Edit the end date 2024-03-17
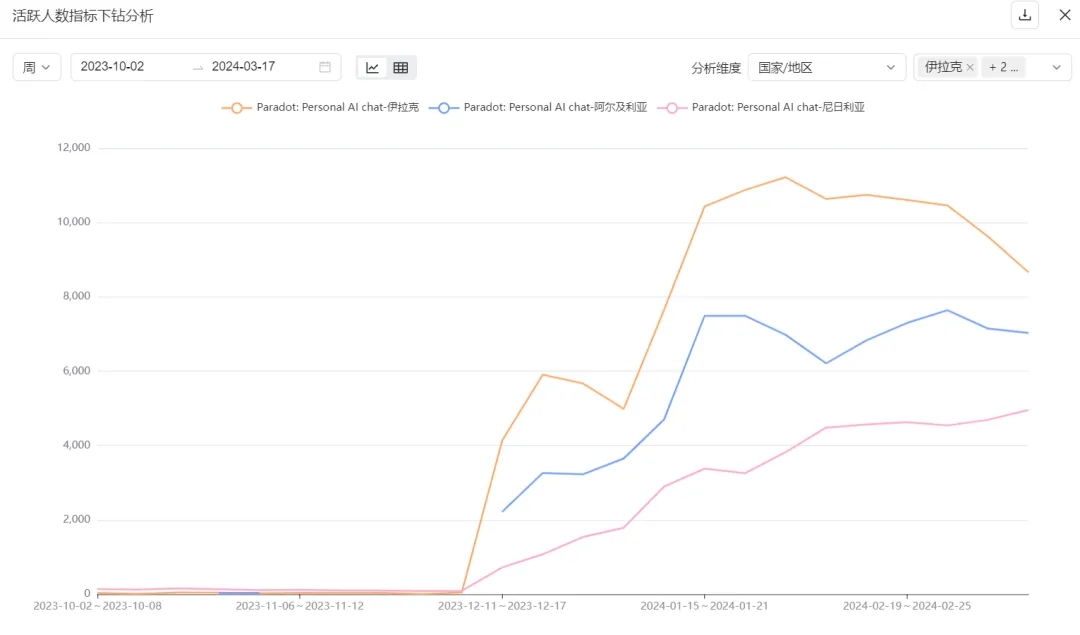Image resolution: width=1080 pixels, height=635 pixels. tap(243, 67)
